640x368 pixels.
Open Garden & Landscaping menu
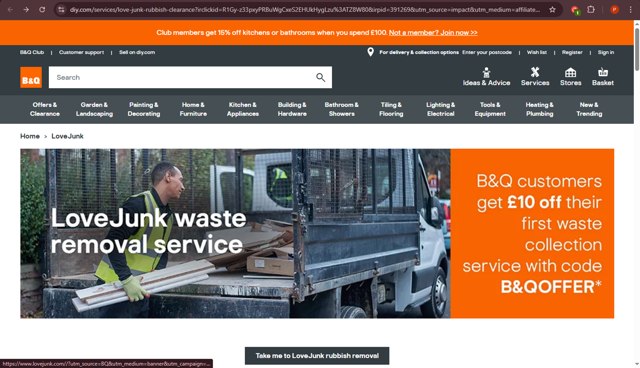[x=94, y=109]
